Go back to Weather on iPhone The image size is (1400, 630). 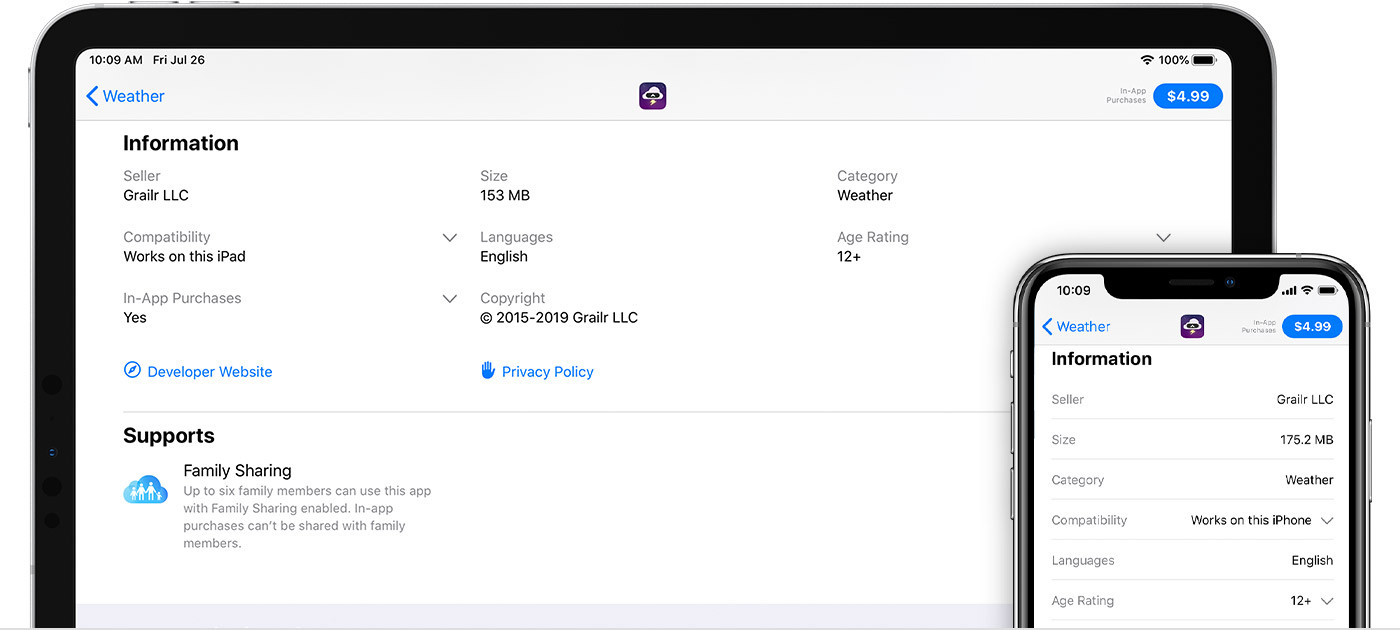(x=1076, y=326)
